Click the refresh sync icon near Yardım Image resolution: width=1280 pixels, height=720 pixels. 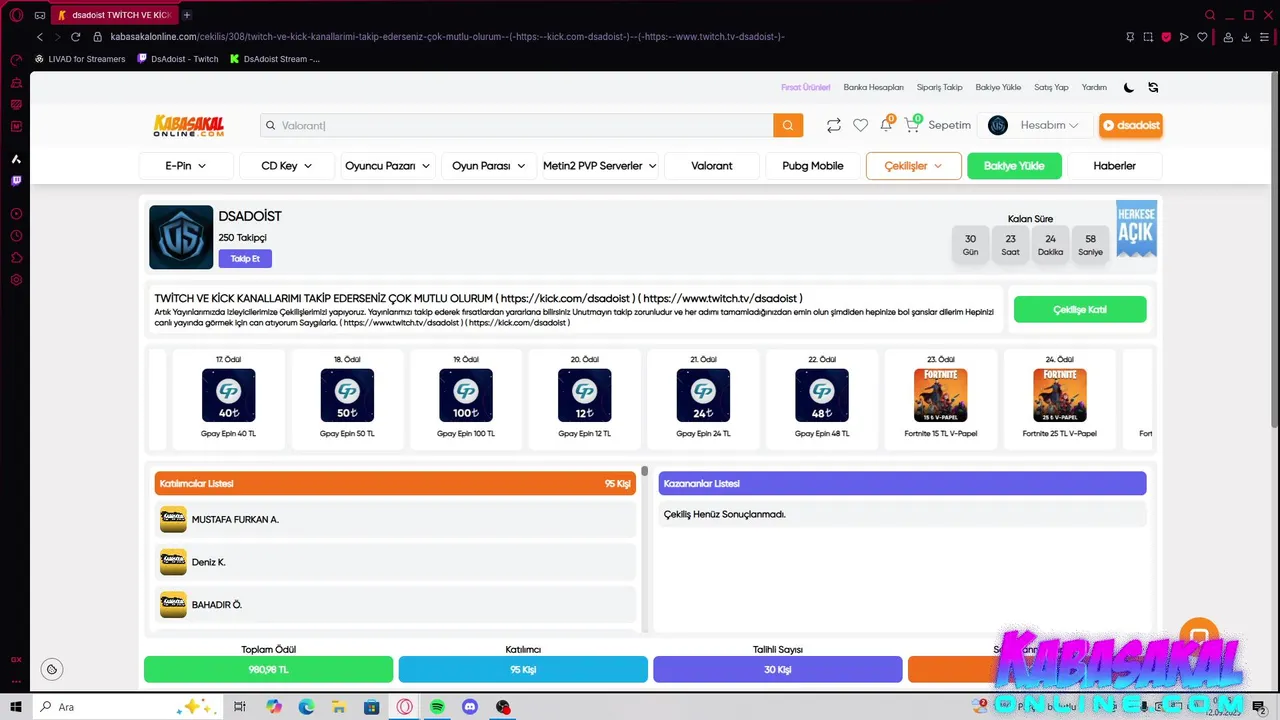coord(1153,87)
